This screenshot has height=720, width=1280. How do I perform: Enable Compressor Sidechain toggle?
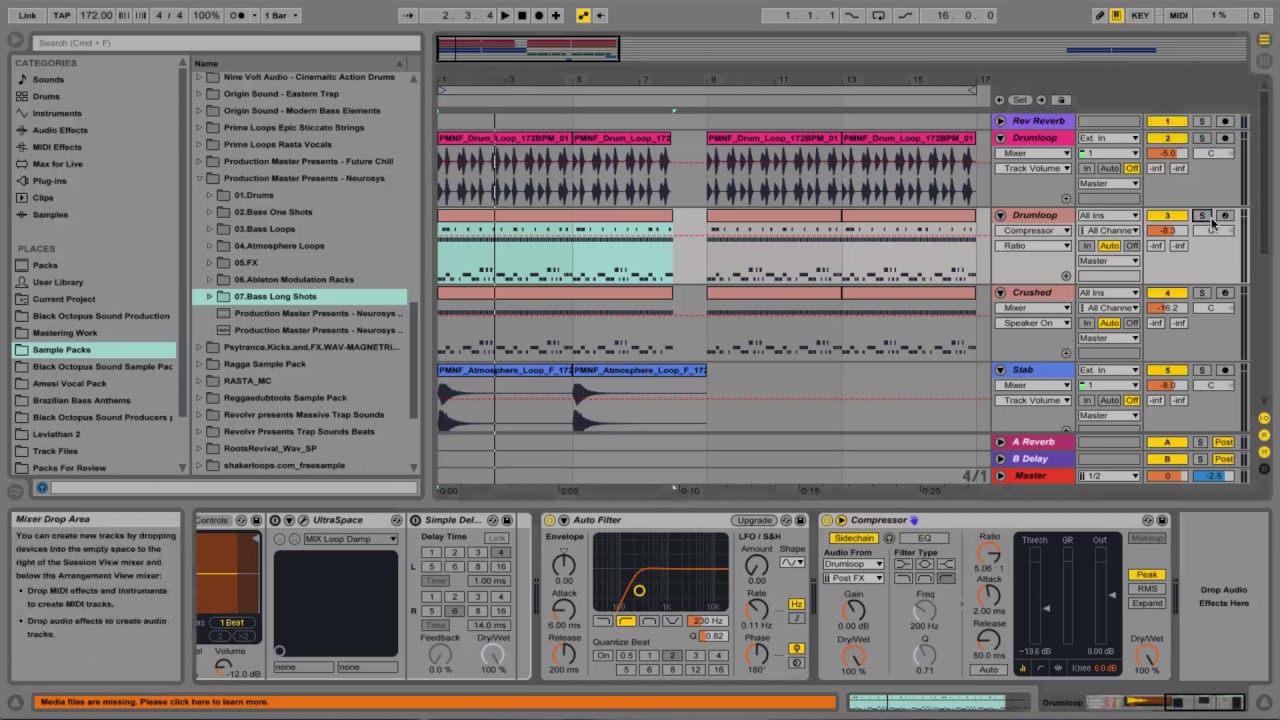(x=855, y=538)
